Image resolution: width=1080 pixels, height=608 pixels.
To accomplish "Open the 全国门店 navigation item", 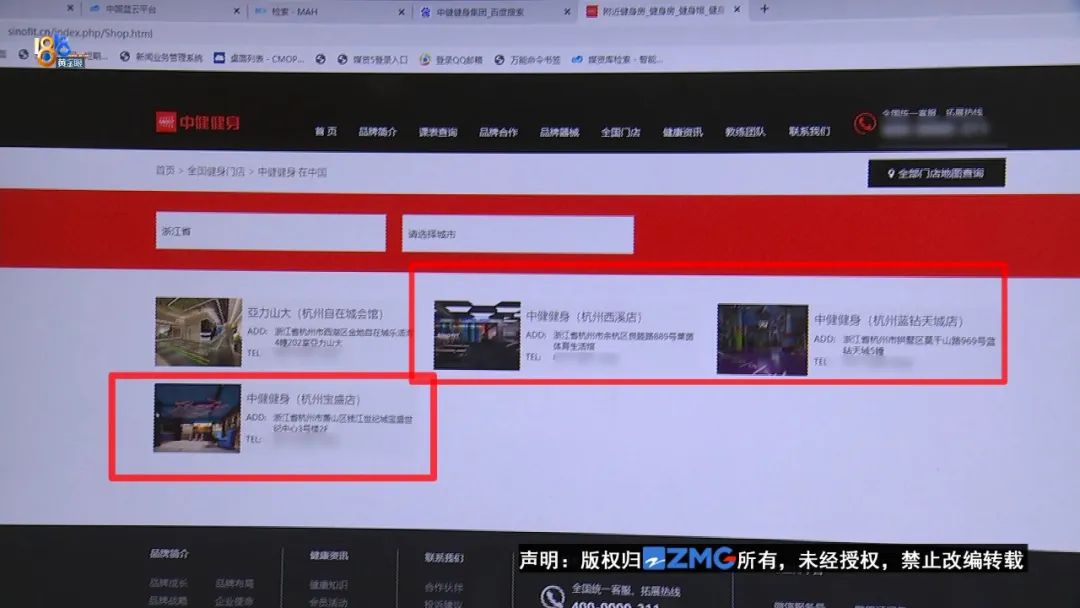I will (621, 132).
